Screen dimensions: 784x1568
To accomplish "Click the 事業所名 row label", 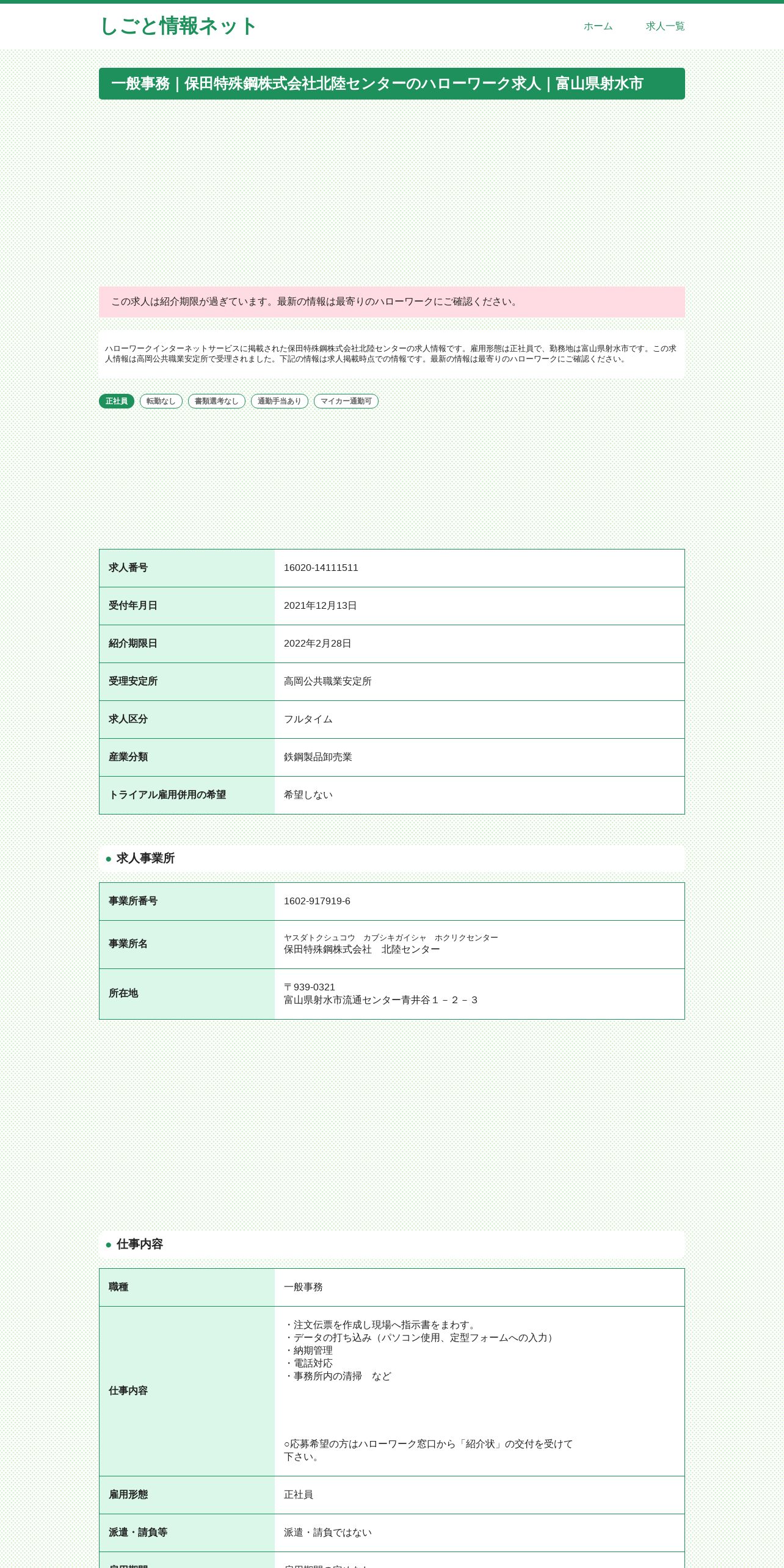I will click(x=128, y=944).
